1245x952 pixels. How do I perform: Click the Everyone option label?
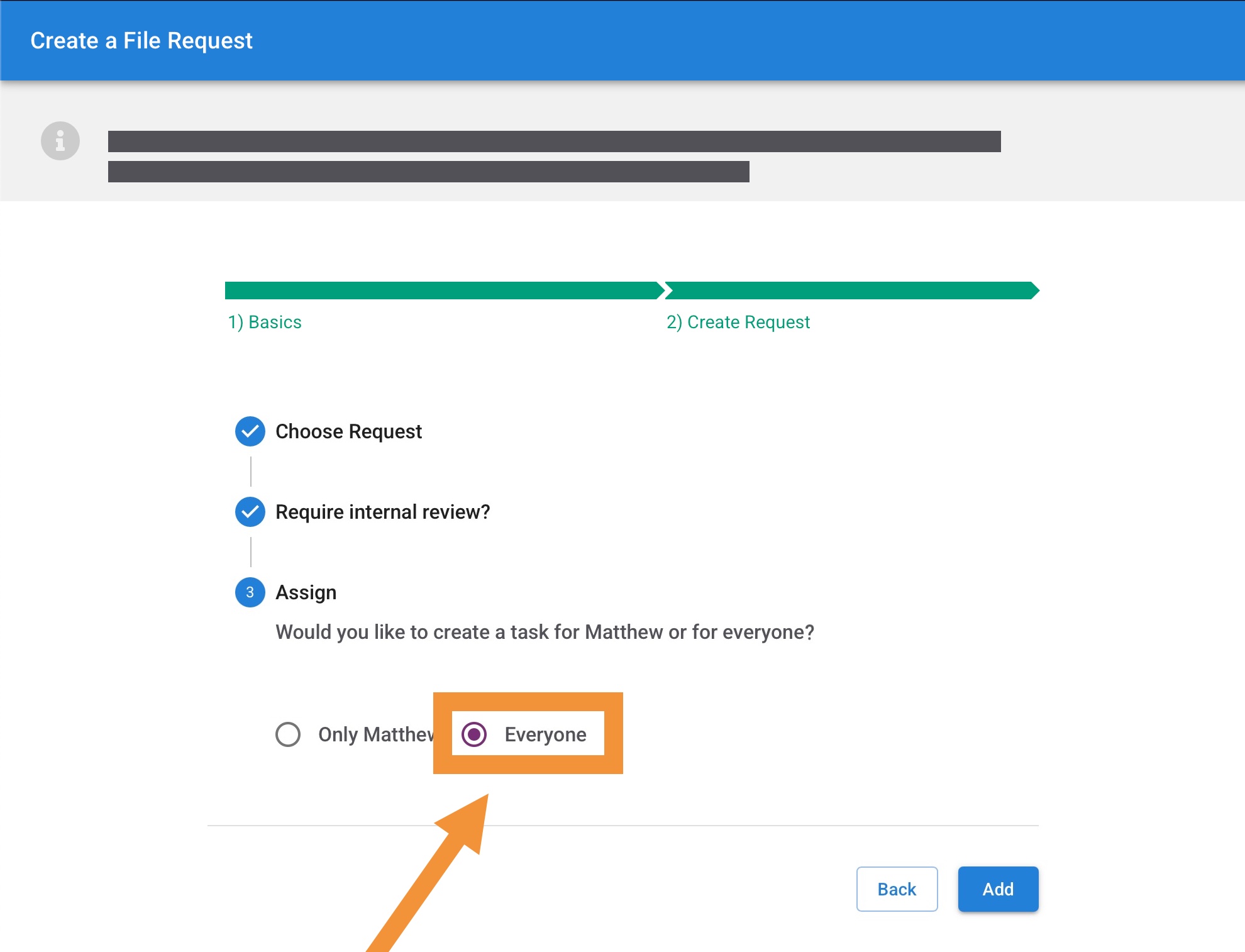tap(545, 734)
